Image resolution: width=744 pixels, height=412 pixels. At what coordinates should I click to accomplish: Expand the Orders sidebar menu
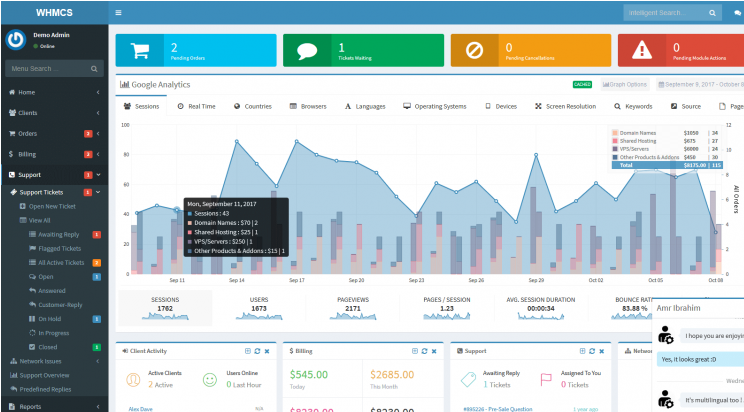pyautogui.click(x=54, y=134)
